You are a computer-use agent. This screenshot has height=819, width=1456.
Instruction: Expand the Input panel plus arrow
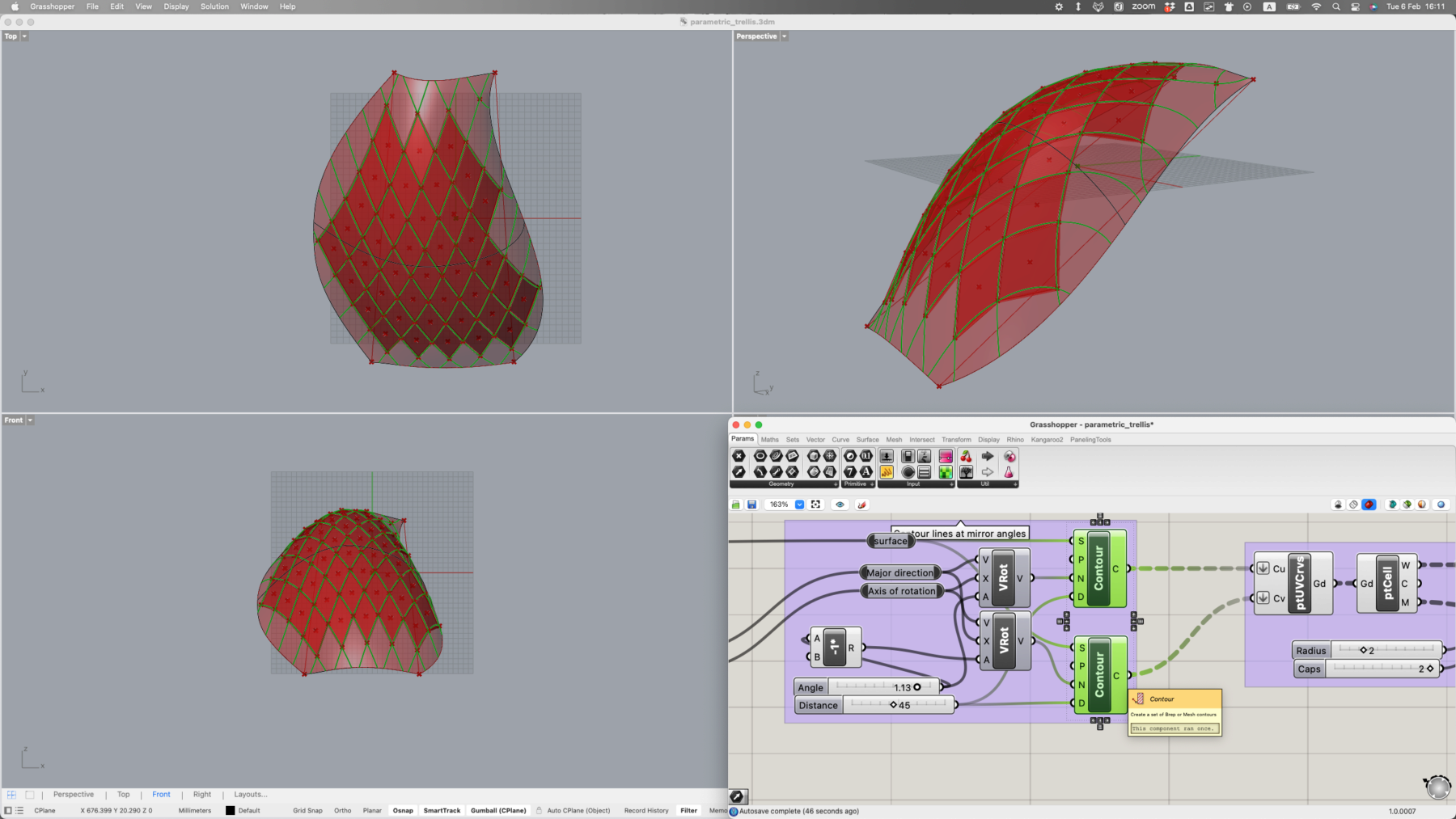tap(951, 484)
